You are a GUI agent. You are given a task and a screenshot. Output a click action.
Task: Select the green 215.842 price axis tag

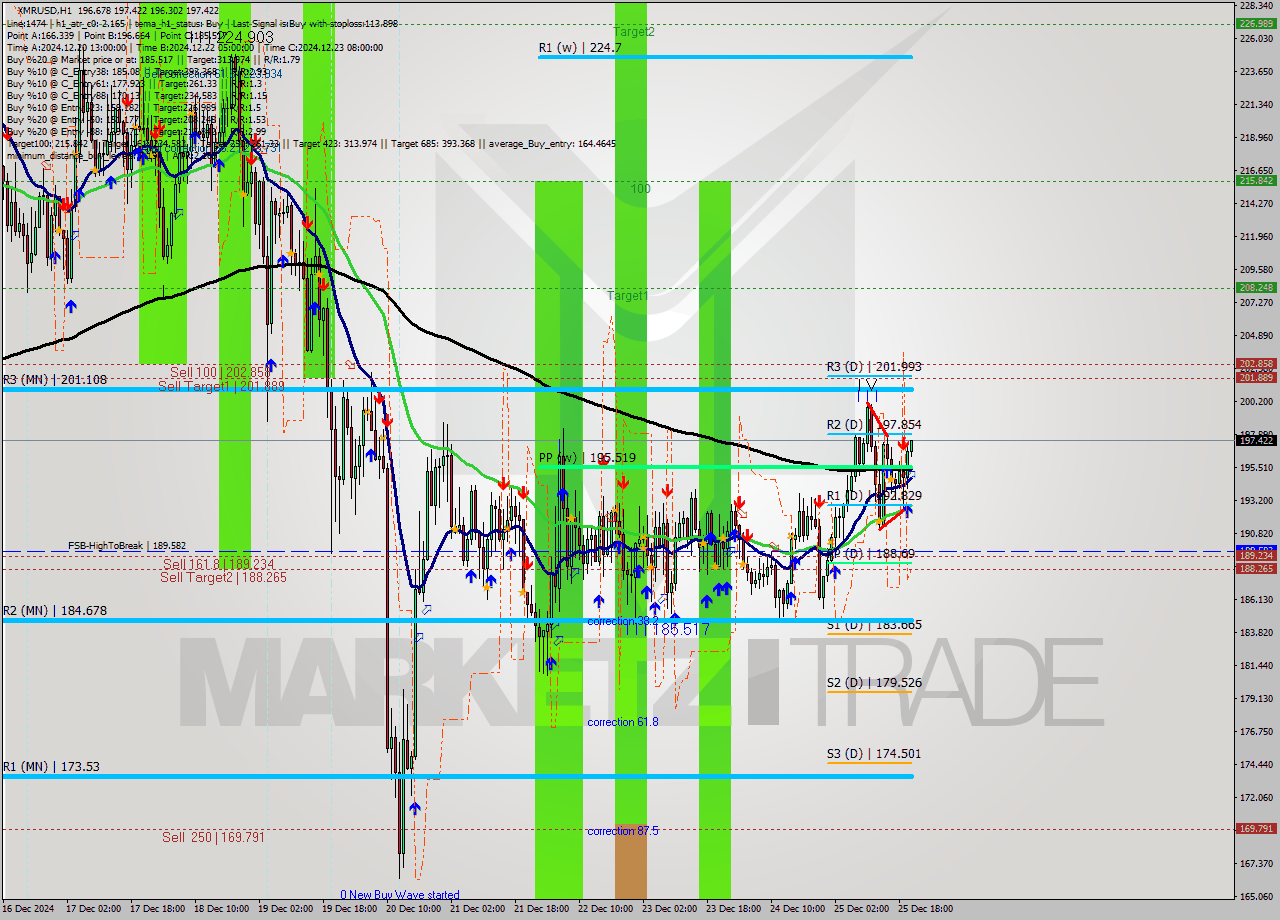tap(1256, 181)
